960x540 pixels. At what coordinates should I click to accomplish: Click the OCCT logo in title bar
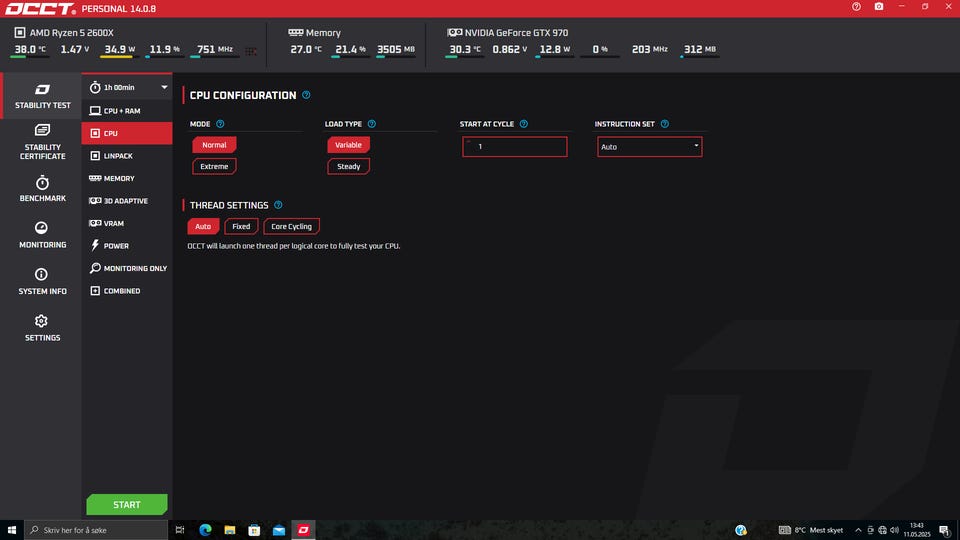coord(40,9)
